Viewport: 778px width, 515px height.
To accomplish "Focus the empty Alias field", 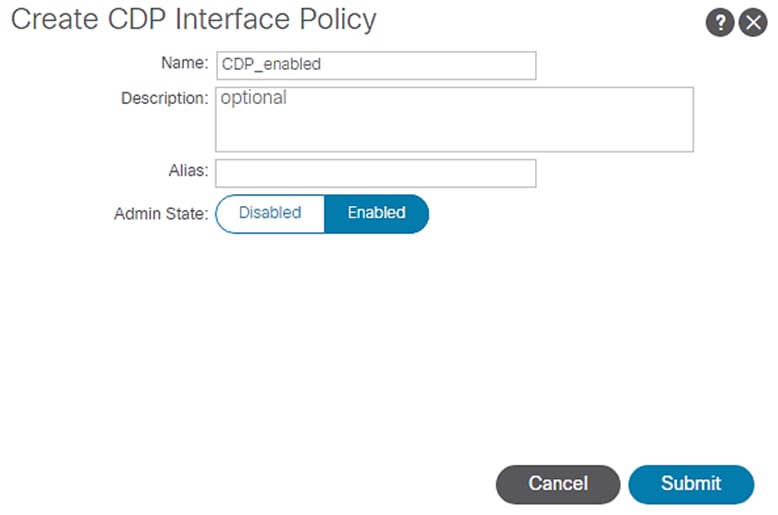I will tap(375, 173).
